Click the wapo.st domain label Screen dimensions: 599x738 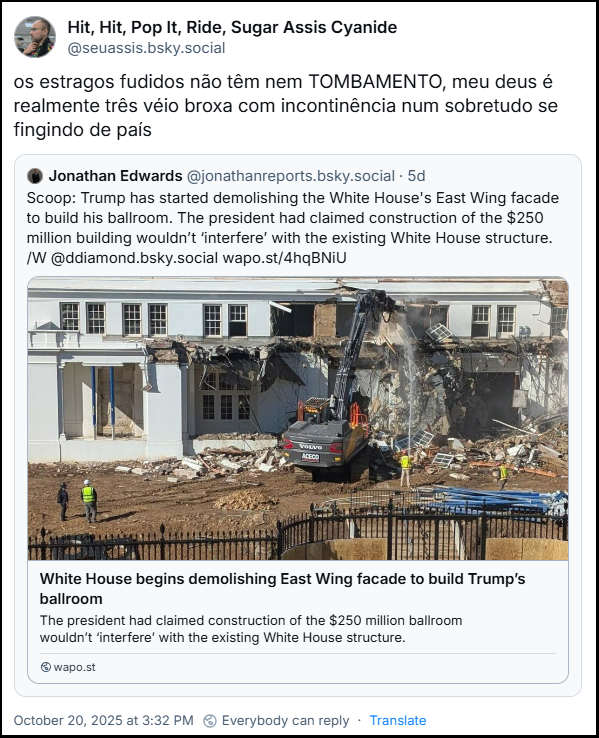click(x=74, y=667)
